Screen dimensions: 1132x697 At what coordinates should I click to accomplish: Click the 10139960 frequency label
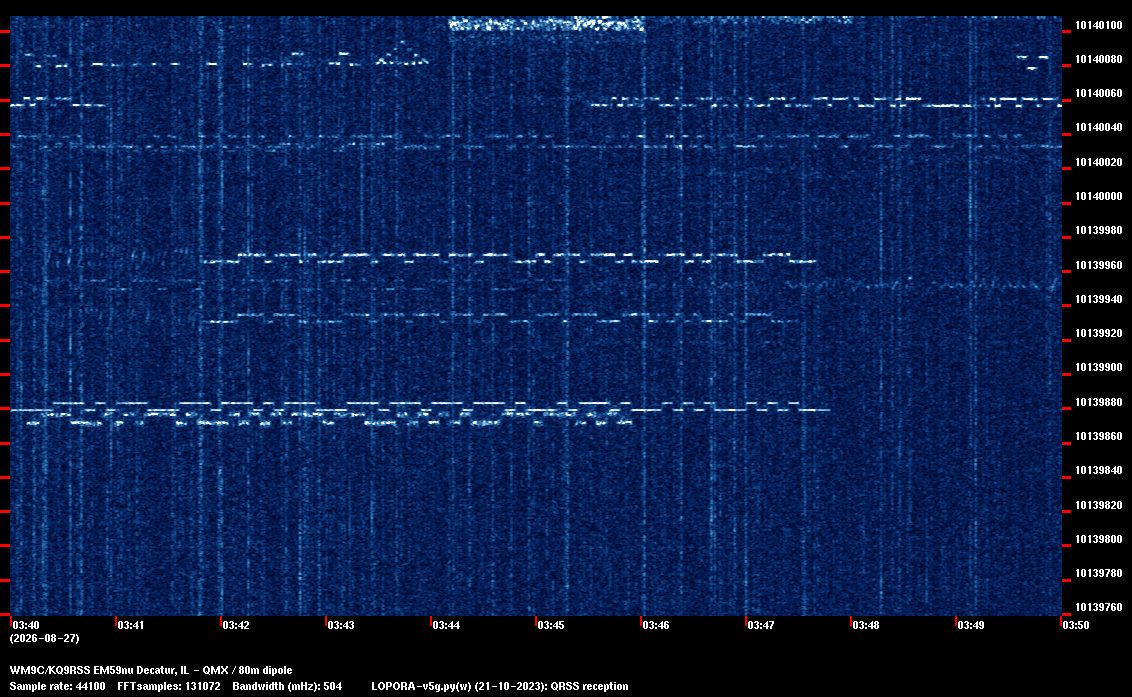tap(1098, 265)
